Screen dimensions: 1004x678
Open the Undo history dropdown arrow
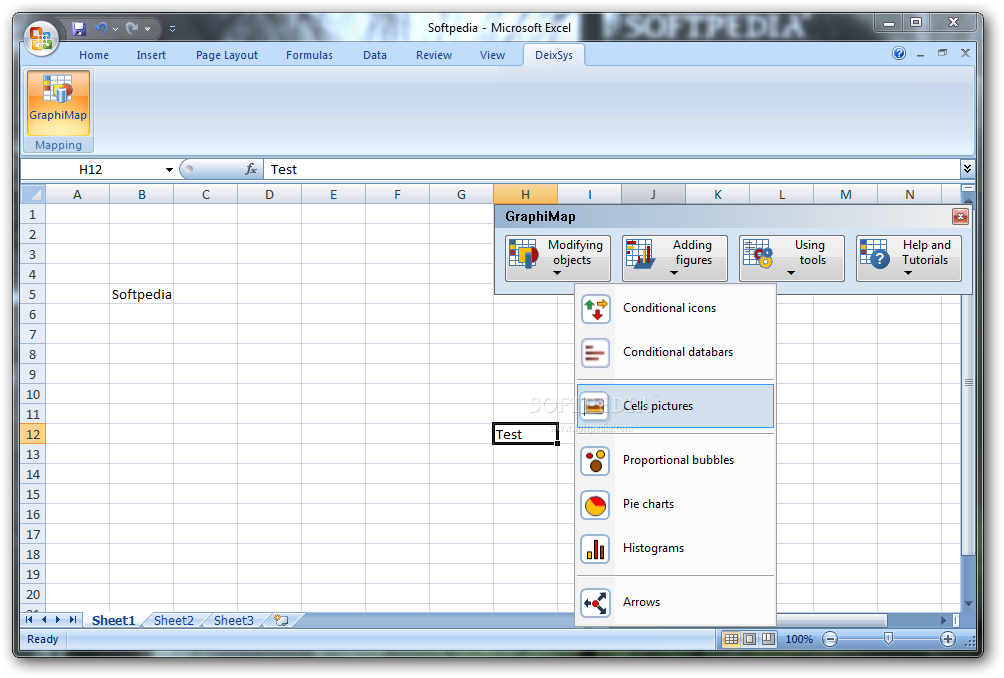tap(115, 29)
